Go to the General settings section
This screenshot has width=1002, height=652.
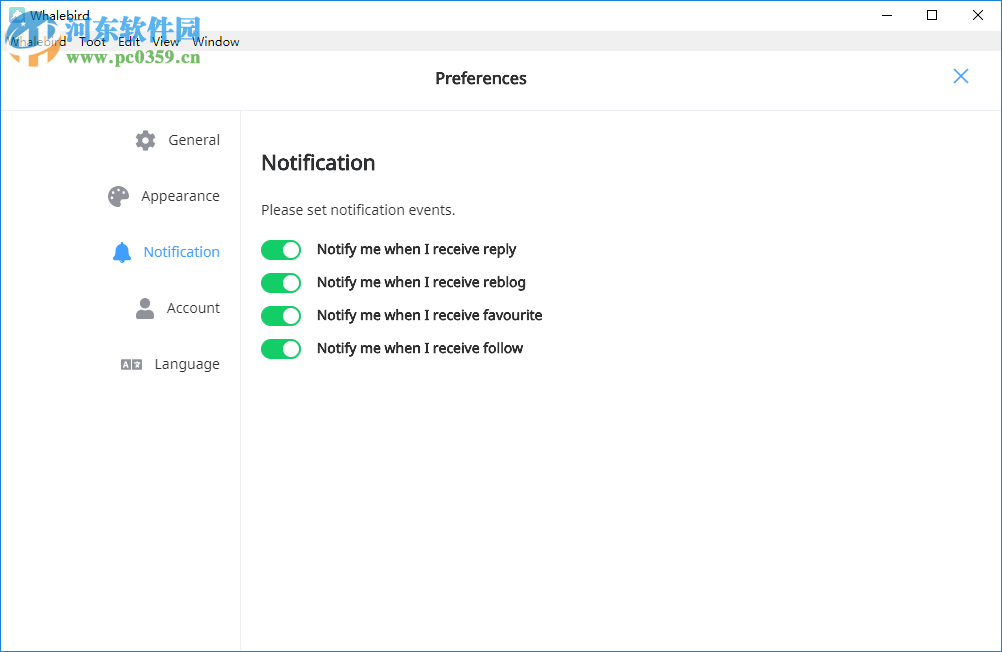tap(194, 140)
